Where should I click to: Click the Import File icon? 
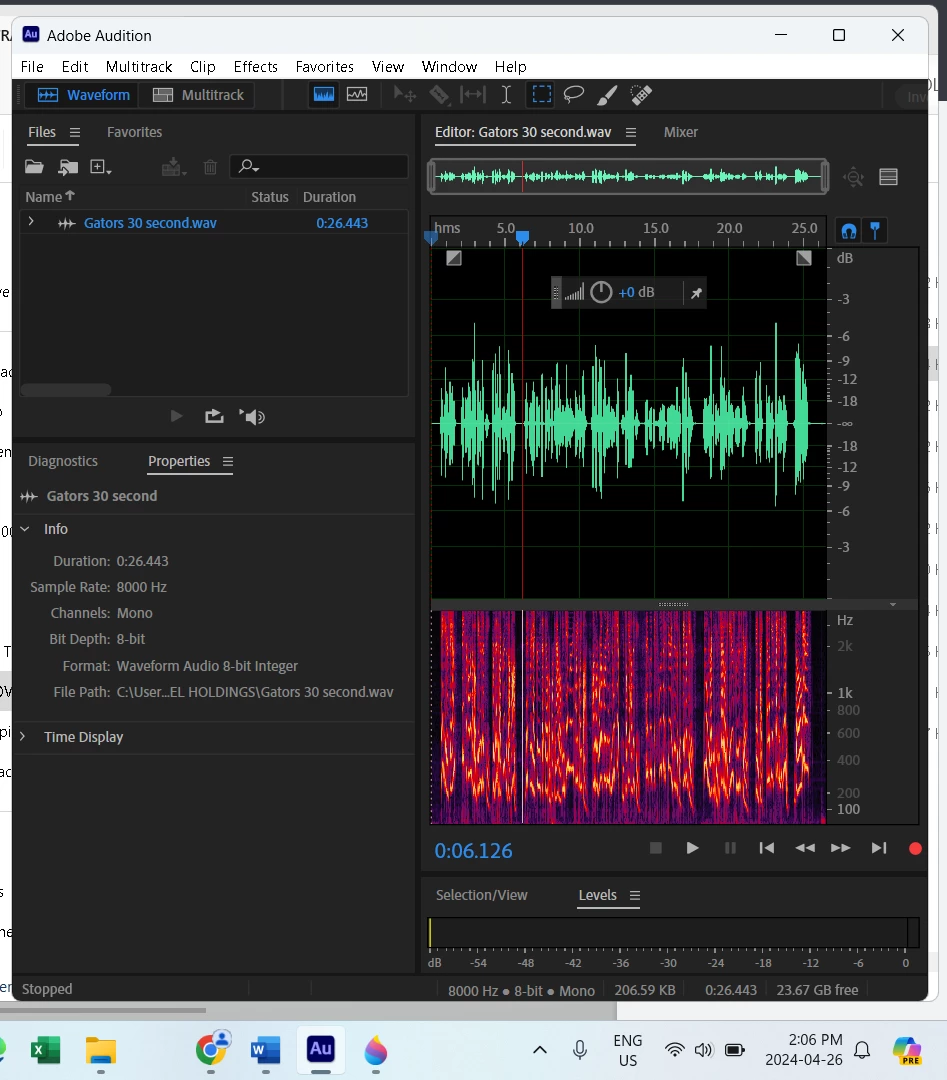[x=67, y=167]
